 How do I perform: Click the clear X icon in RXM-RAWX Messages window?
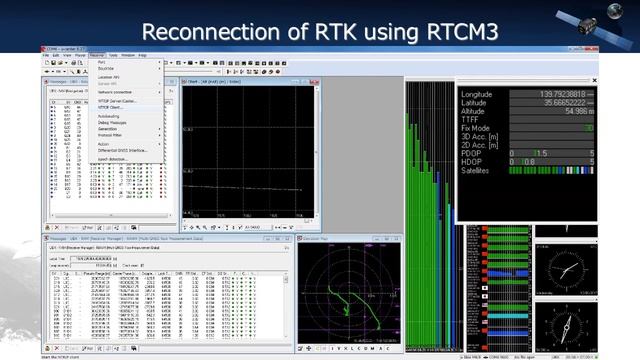(x=57, y=348)
